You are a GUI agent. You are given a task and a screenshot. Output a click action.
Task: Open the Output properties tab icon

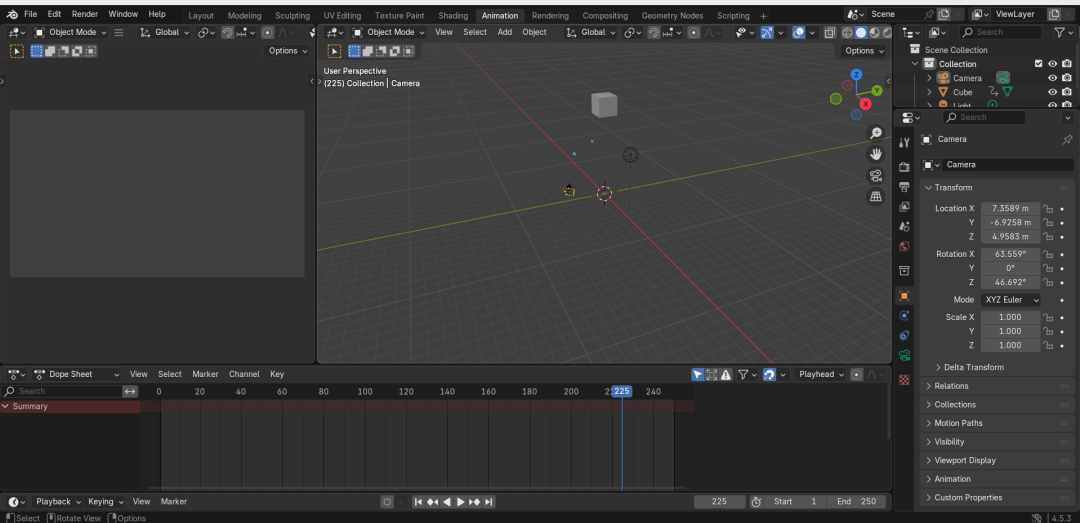pos(904,187)
